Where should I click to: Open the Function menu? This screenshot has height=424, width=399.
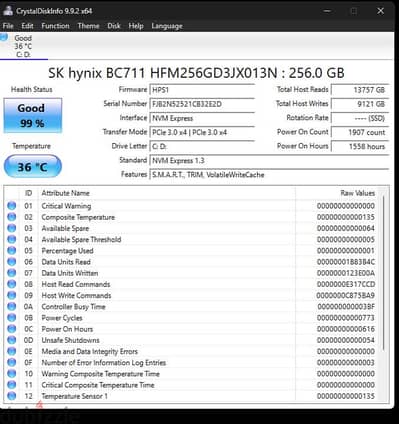point(55,26)
